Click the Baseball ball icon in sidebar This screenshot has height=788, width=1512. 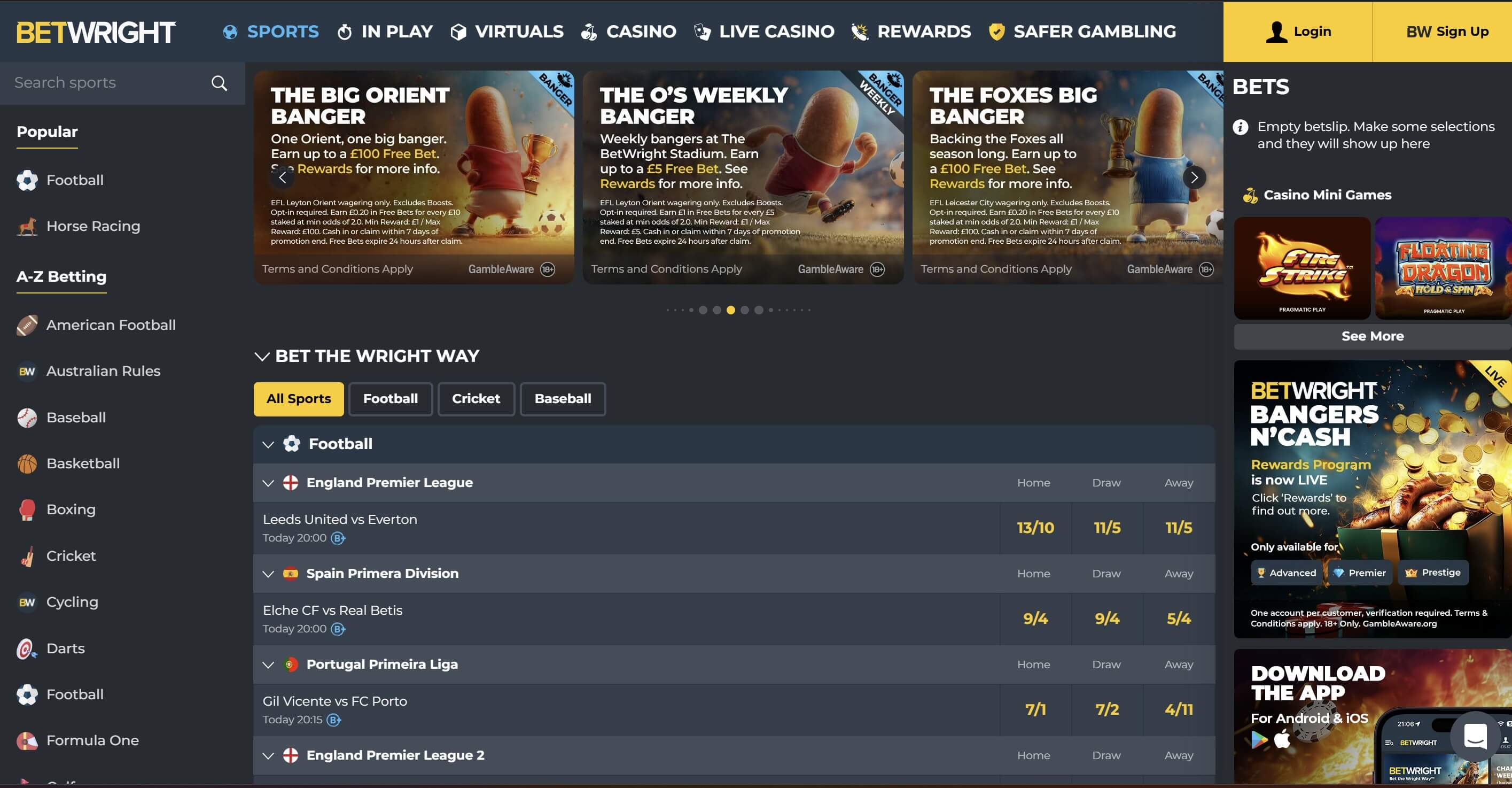(27, 418)
